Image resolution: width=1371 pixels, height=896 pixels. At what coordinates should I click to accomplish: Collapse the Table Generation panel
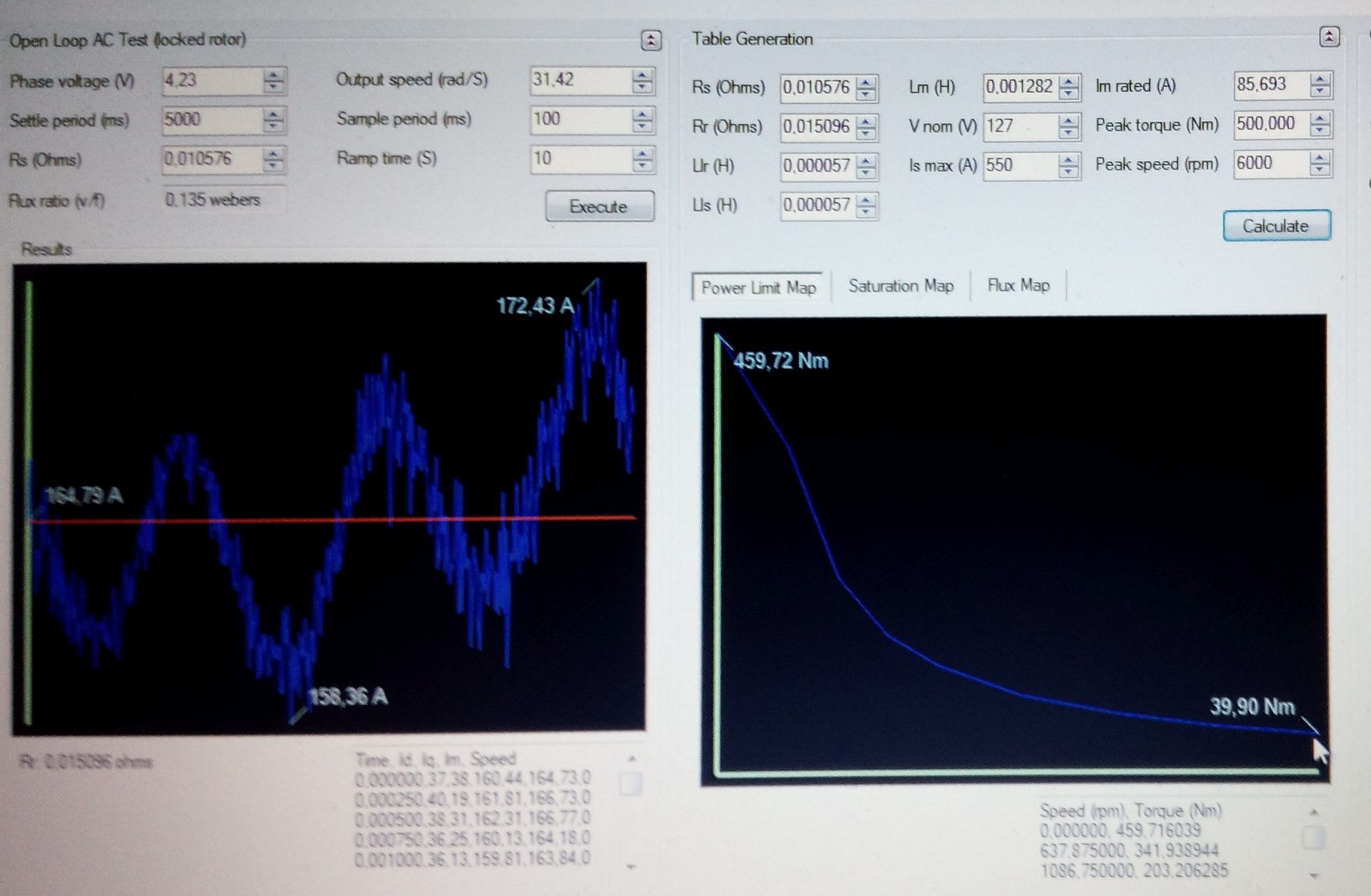[x=1328, y=37]
